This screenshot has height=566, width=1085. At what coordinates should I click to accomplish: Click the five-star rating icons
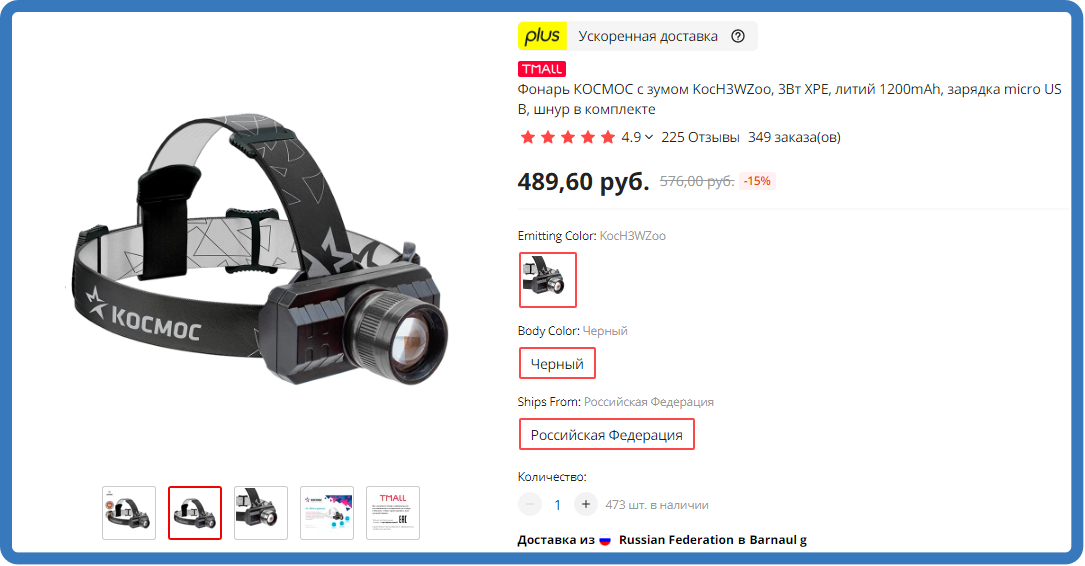(567, 137)
